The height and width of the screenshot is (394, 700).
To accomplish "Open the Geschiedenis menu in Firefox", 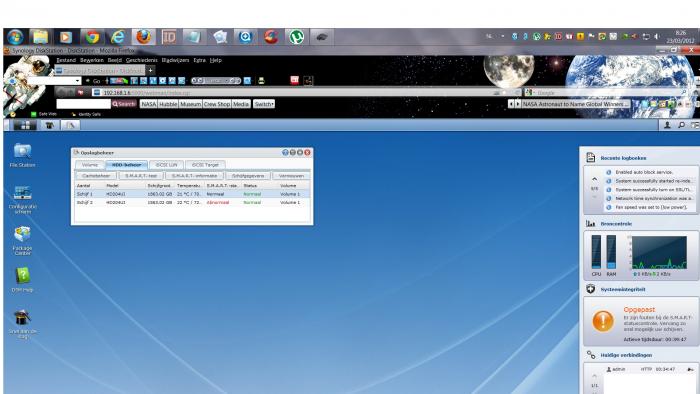I will coord(142,60).
